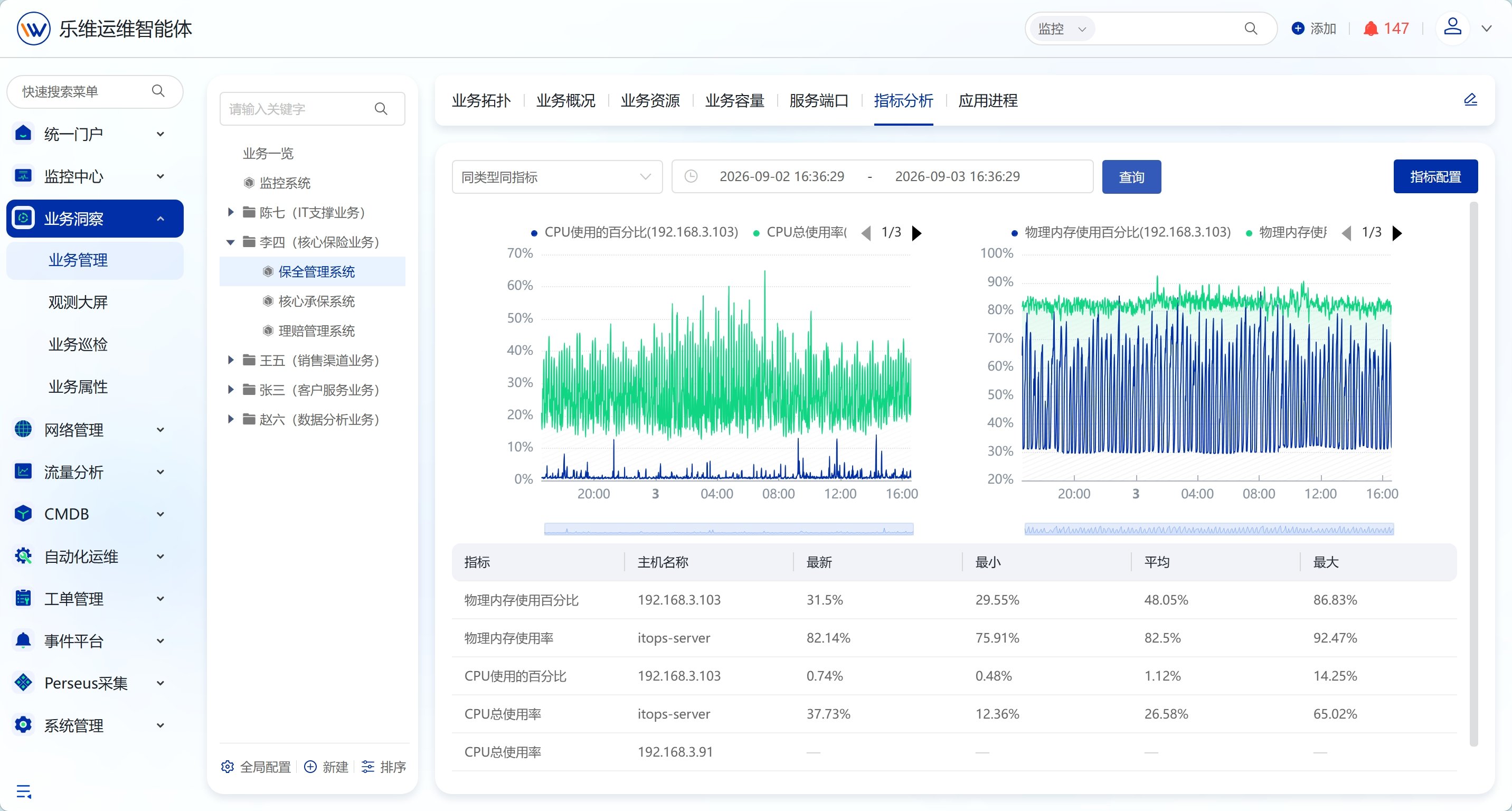This screenshot has height=811, width=1512.
Task: Expand the 陈七（IT支撑业务）folder
Action: (231, 212)
